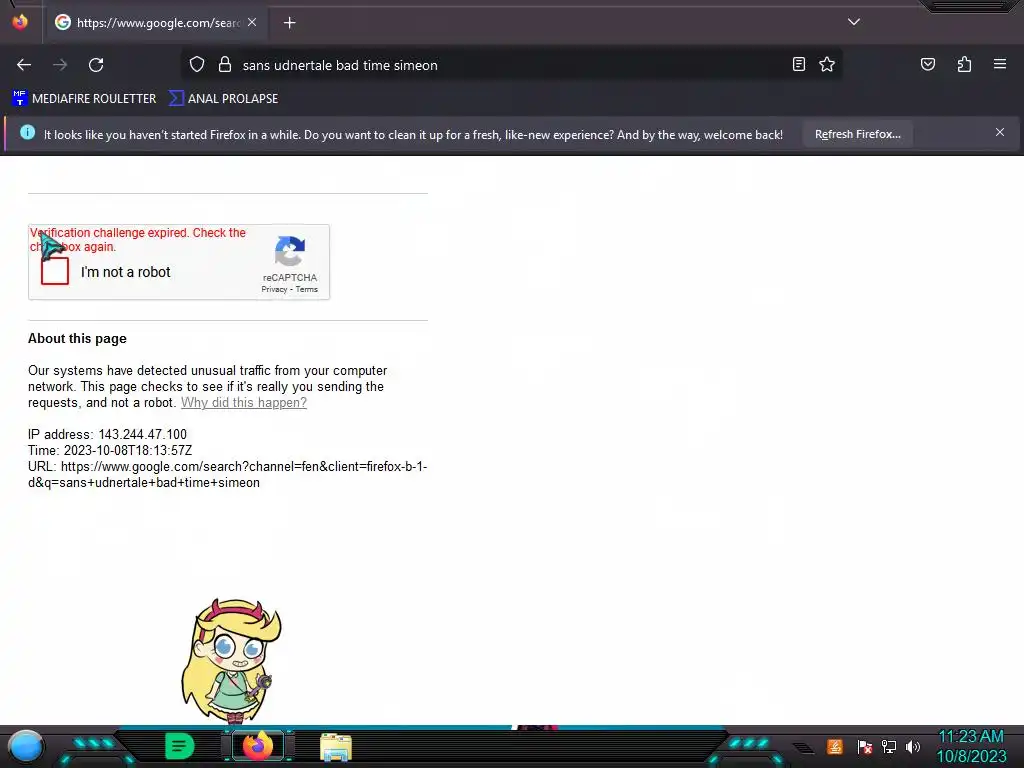Click the network tray icon
The height and width of the screenshot is (768, 1024).
pyautogui.click(x=889, y=746)
